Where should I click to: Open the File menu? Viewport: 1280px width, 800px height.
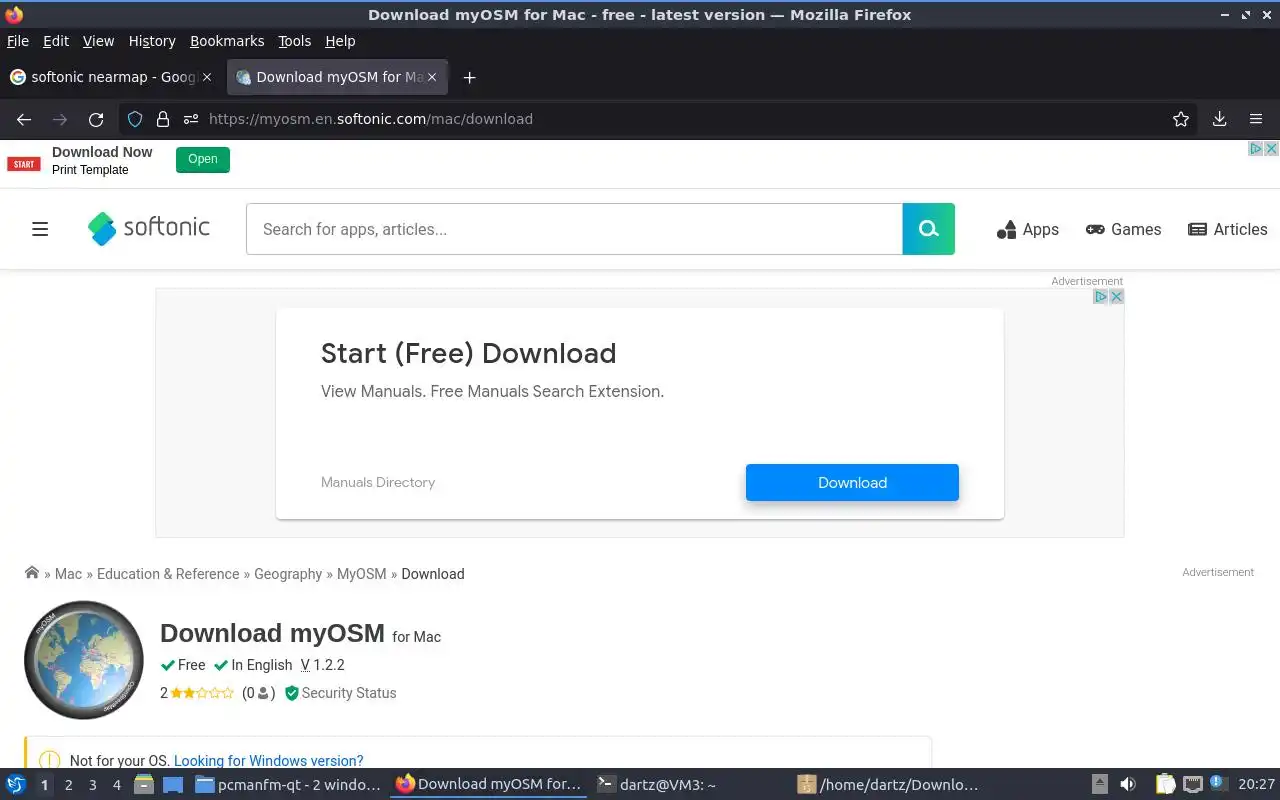pos(18,41)
